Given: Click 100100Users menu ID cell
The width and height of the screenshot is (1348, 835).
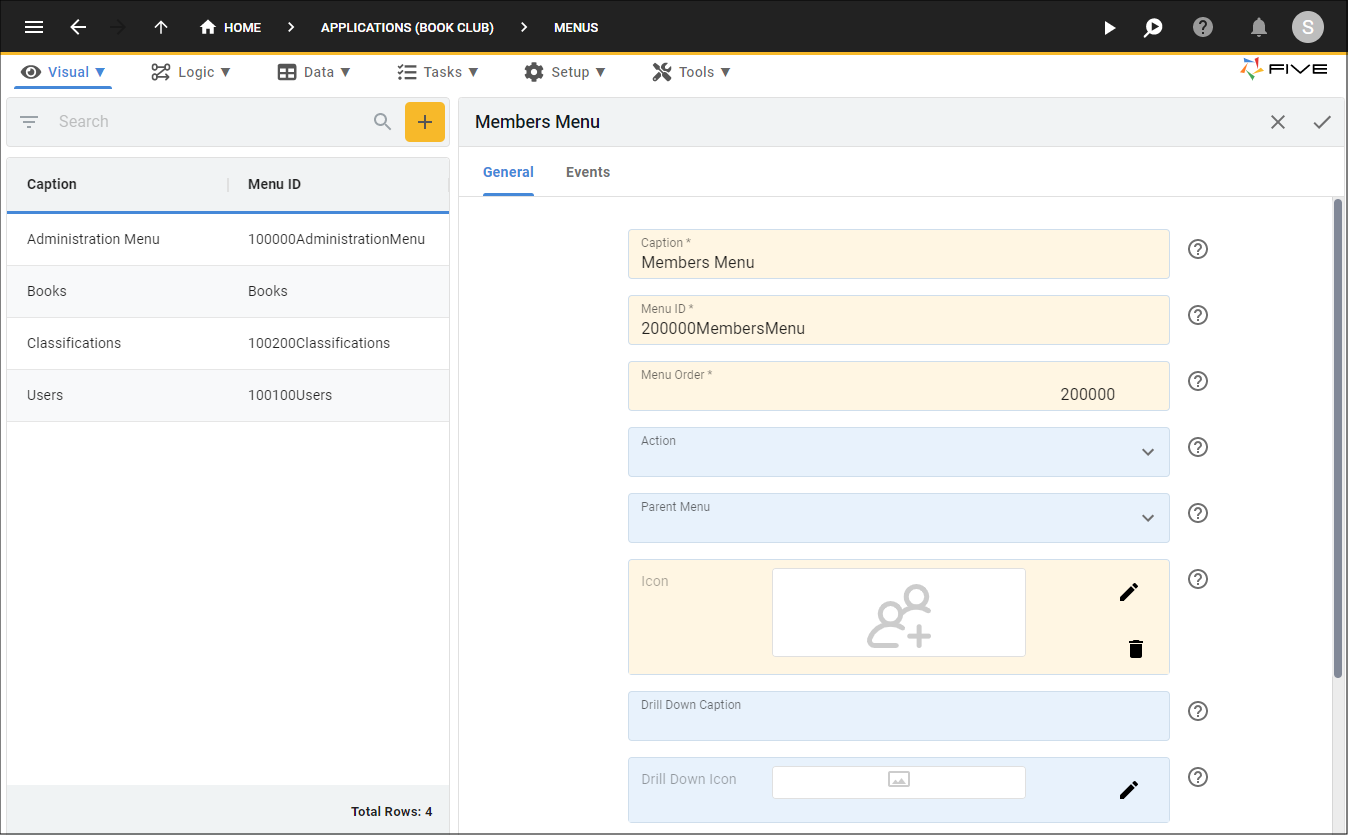Looking at the screenshot, I should pos(290,395).
